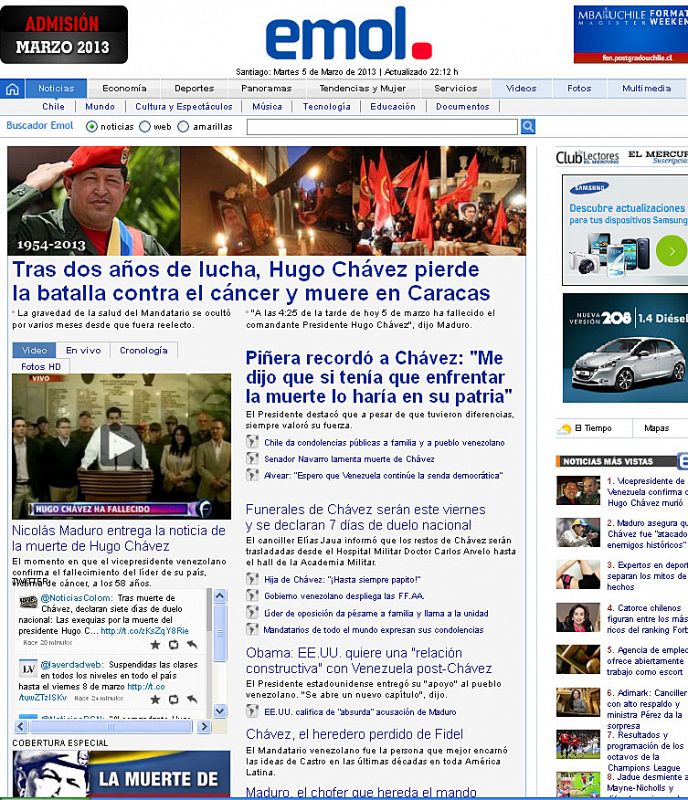Click the magnifier search button
688x800 pixels.
tap(528, 127)
